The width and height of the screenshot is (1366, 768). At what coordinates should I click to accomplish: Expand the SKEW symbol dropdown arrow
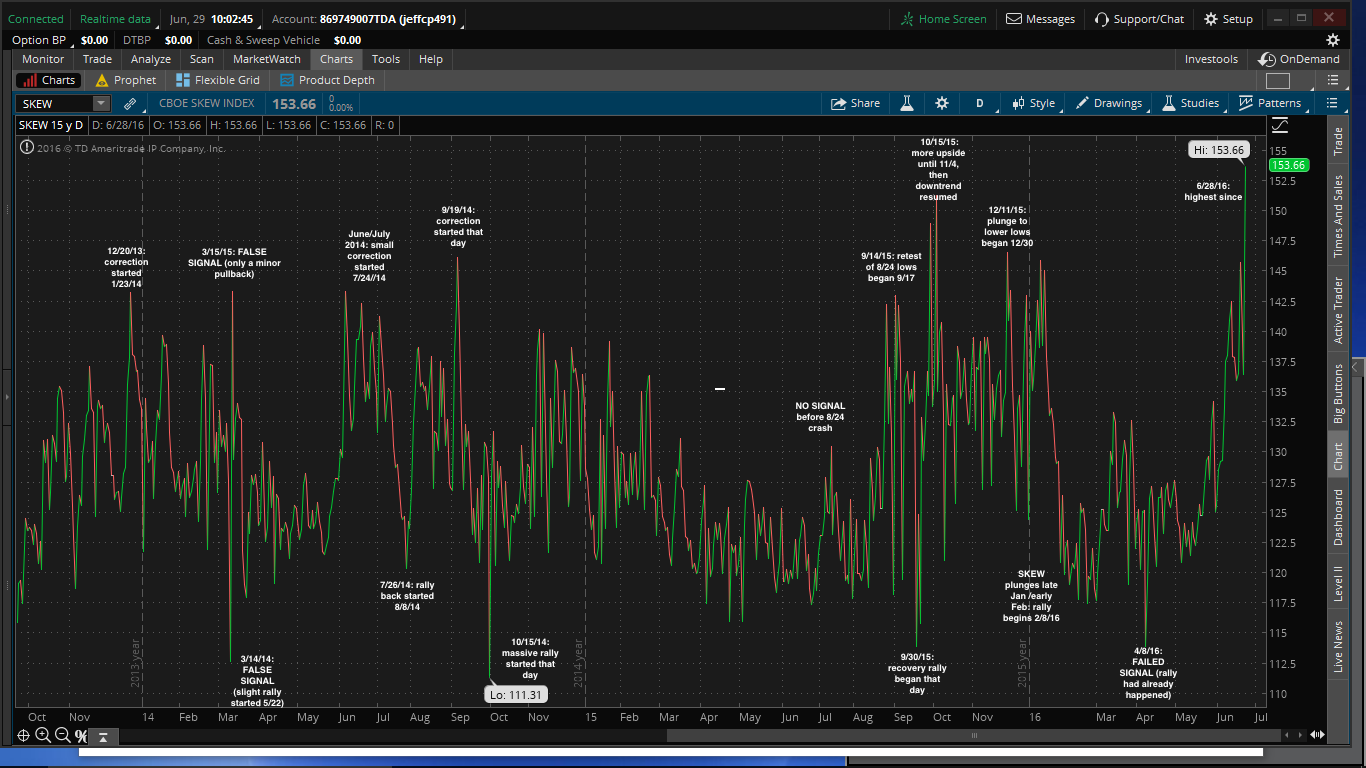pos(101,103)
